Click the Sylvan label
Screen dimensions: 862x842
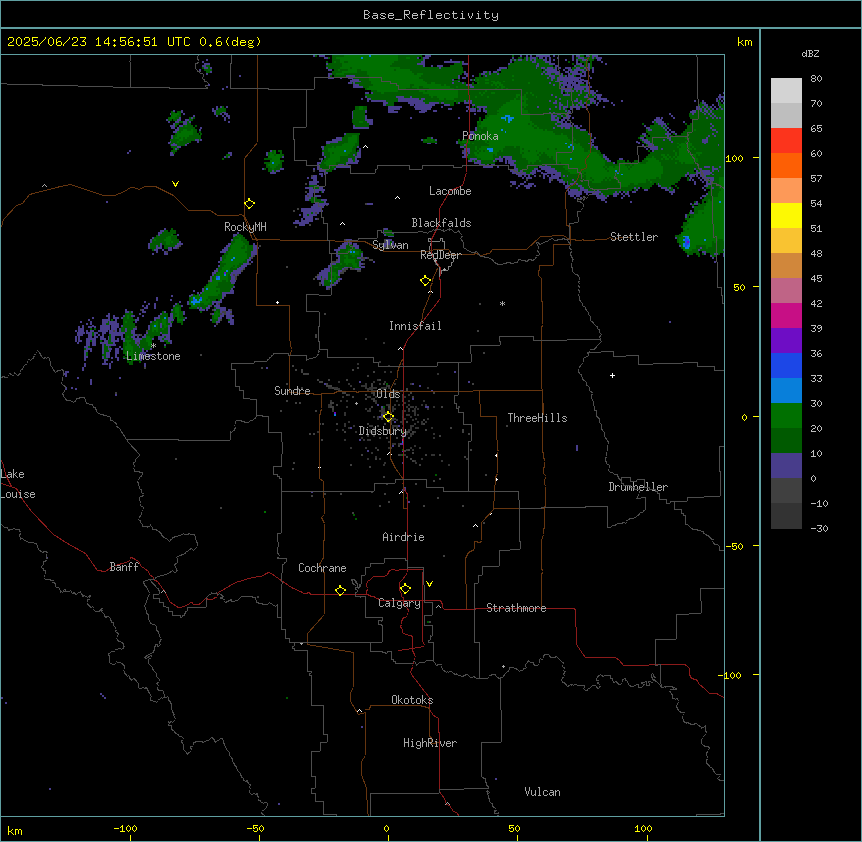coord(390,245)
